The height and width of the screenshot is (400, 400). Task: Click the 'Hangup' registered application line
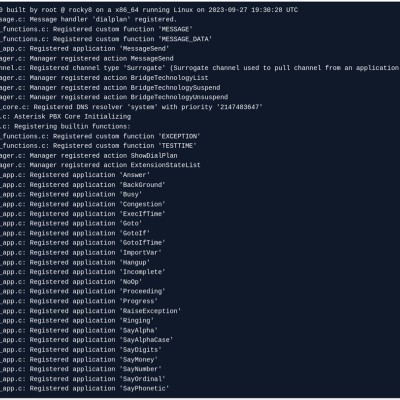point(75,262)
